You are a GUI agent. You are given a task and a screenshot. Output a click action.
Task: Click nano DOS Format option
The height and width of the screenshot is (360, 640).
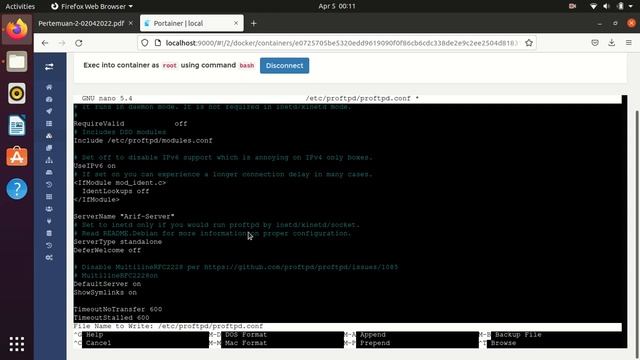(x=246, y=335)
